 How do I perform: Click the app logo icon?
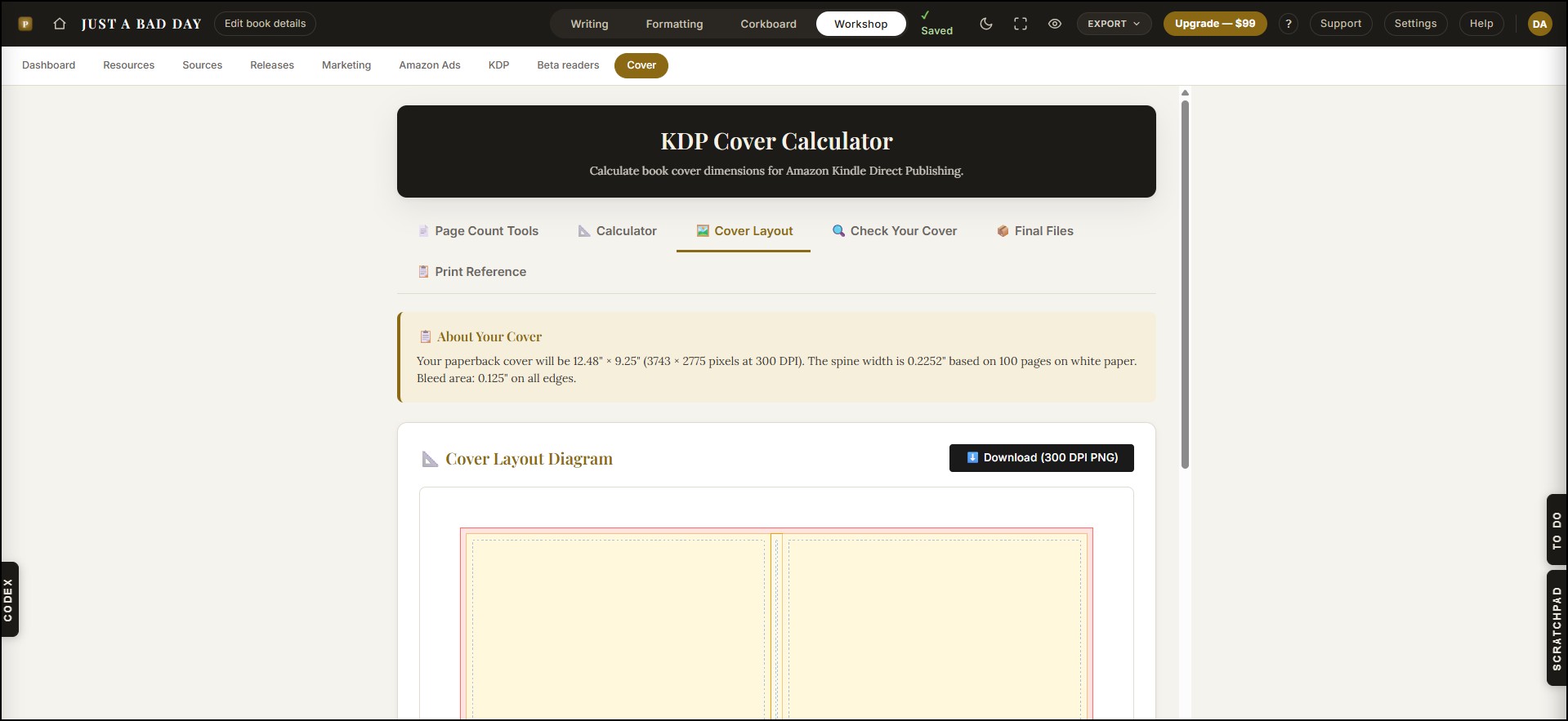pos(25,24)
